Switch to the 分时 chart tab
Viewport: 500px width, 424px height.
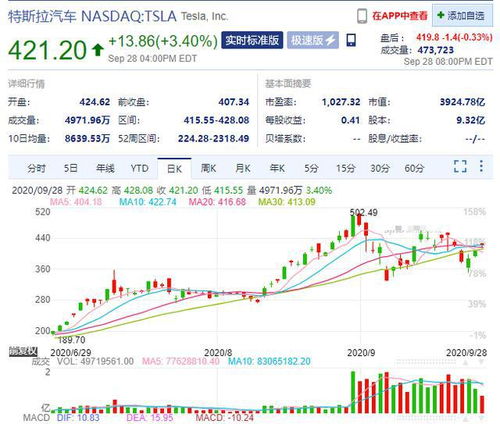coord(36,168)
